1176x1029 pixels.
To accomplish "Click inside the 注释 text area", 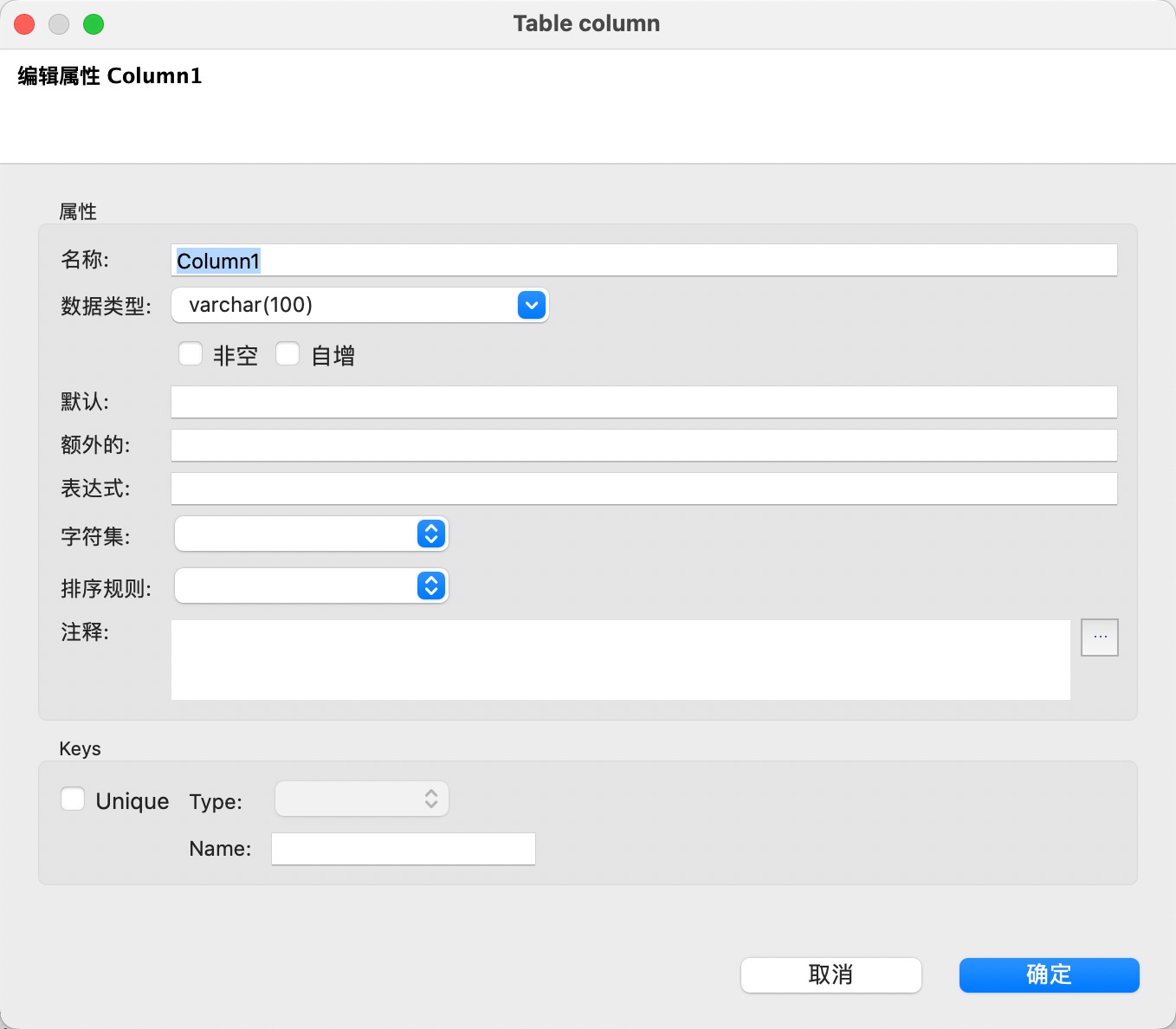I will click(620, 659).
